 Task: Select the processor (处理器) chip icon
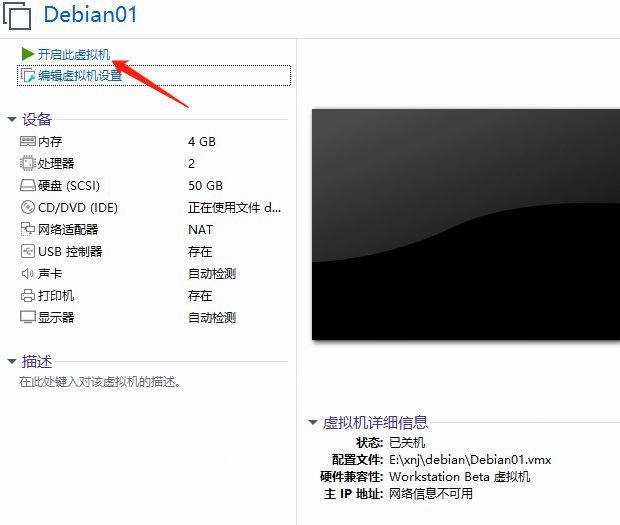point(28,164)
